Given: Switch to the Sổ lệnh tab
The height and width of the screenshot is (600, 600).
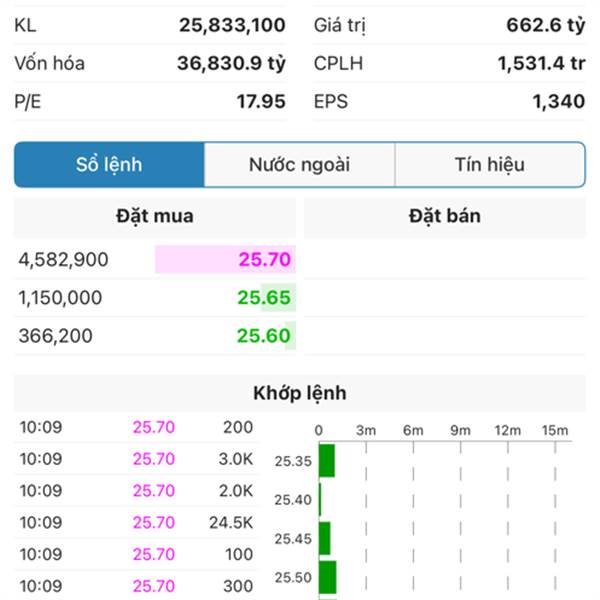Looking at the screenshot, I should coord(109,165).
